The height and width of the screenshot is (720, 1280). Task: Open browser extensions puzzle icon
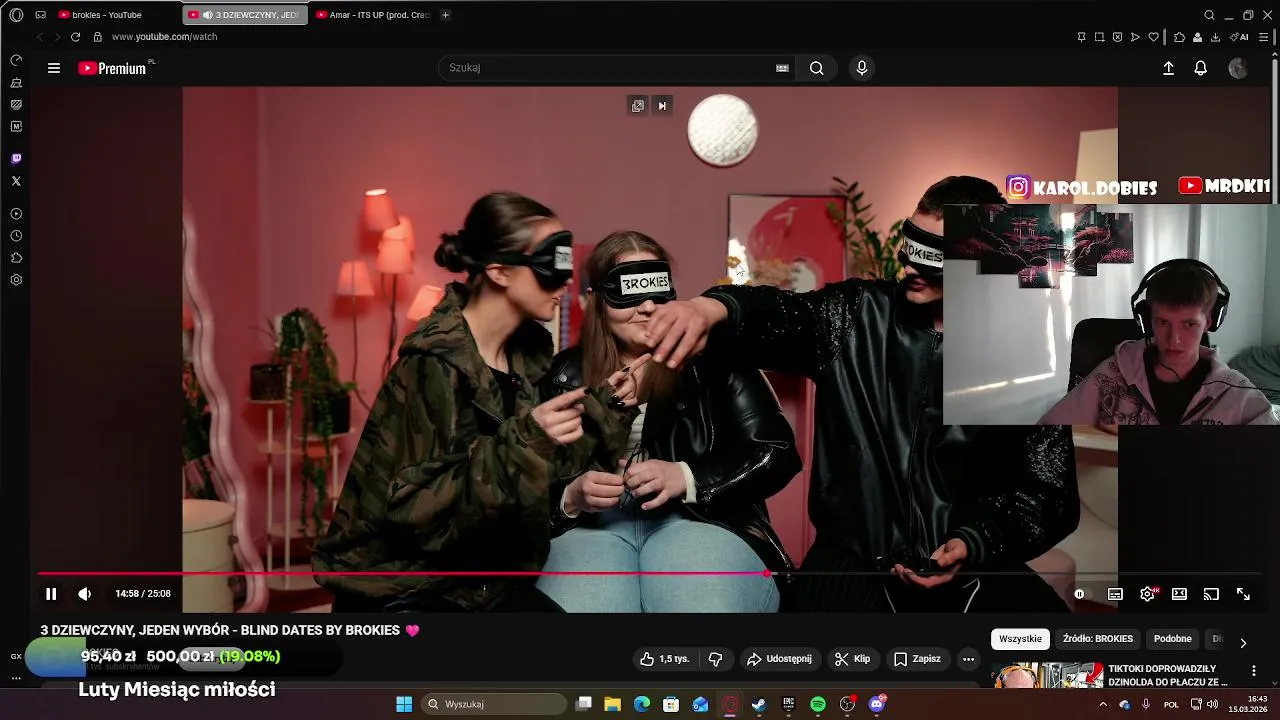pyautogui.click(x=1179, y=37)
